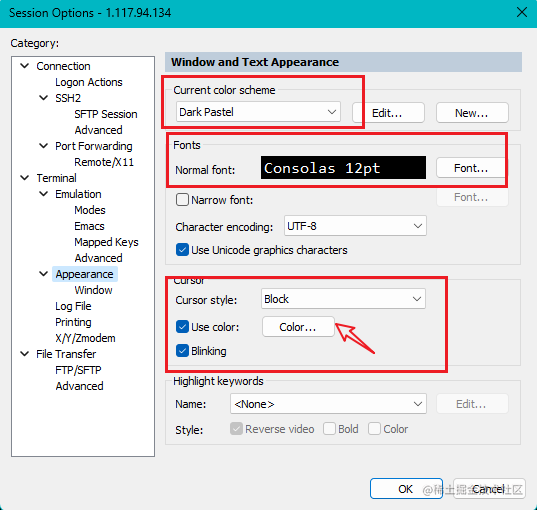Collapse the Appearance tree node

pyautogui.click(x=43, y=274)
